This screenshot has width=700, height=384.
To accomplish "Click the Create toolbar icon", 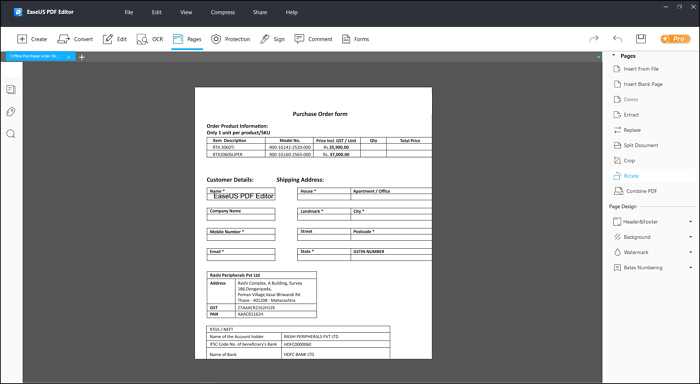I will tap(32, 39).
